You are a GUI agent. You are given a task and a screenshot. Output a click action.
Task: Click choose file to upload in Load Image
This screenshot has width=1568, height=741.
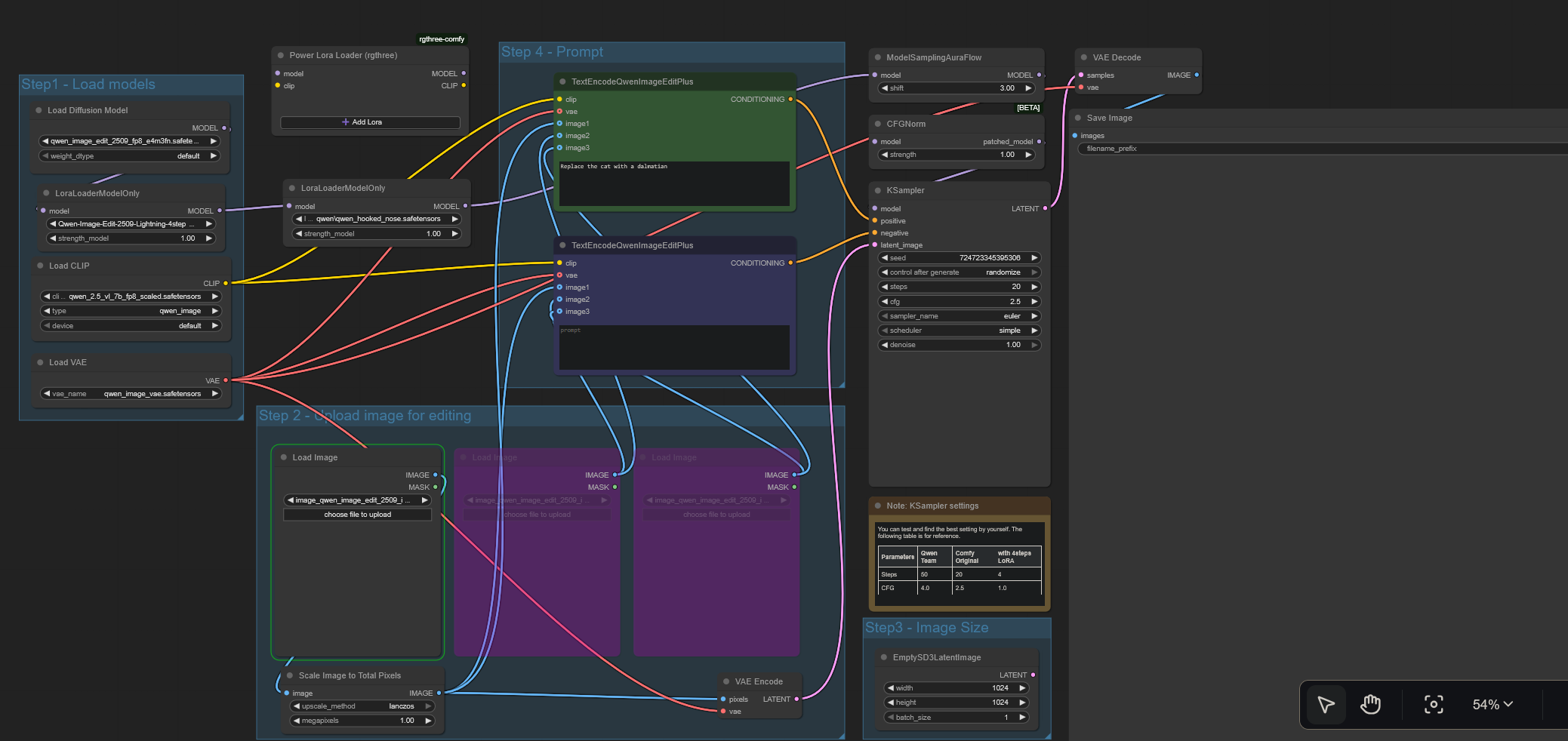(357, 515)
